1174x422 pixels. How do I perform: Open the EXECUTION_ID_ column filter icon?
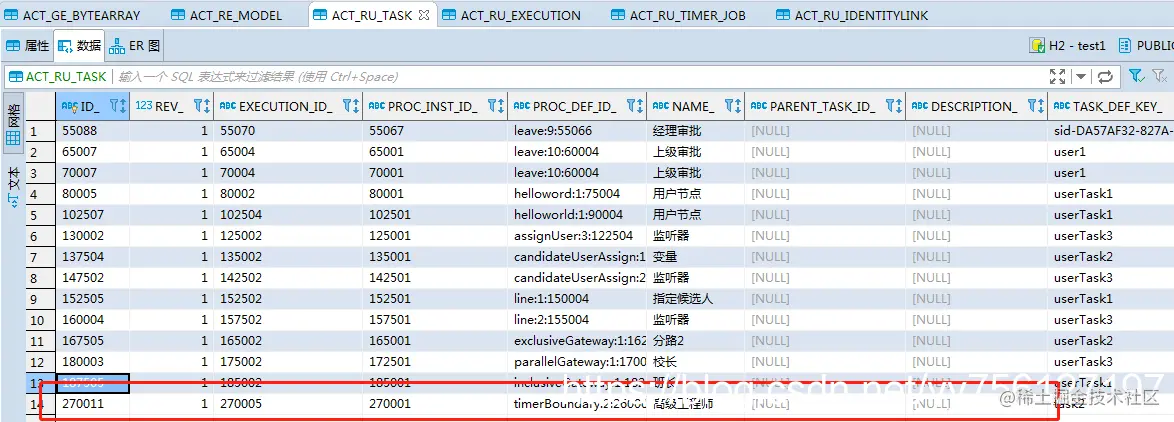[345, 106]
